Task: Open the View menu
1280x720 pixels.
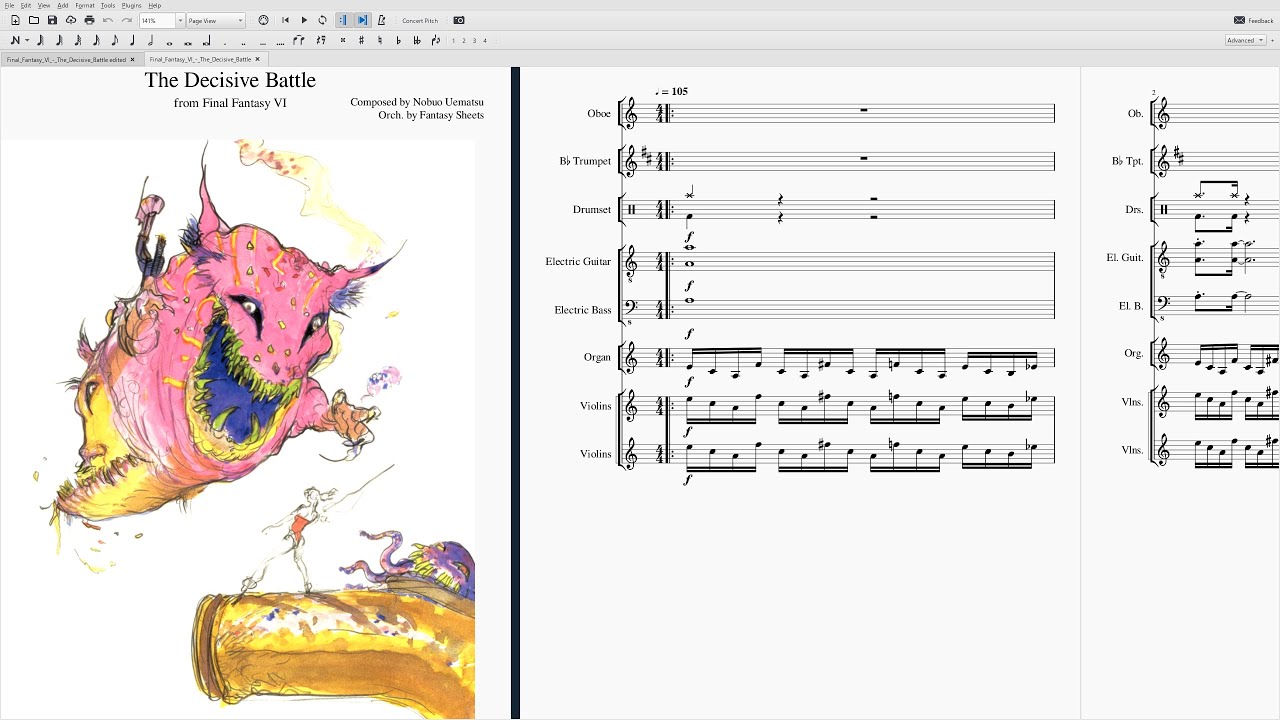Action: click(44, 5)
